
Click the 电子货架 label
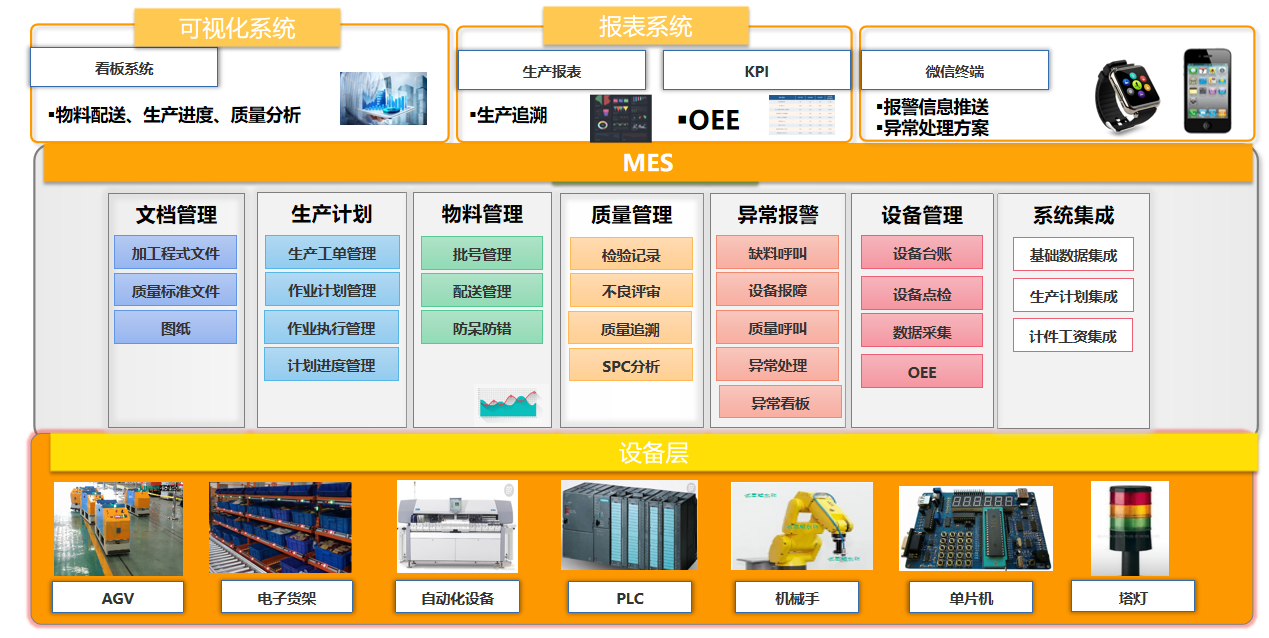click(x=287, y=598)
